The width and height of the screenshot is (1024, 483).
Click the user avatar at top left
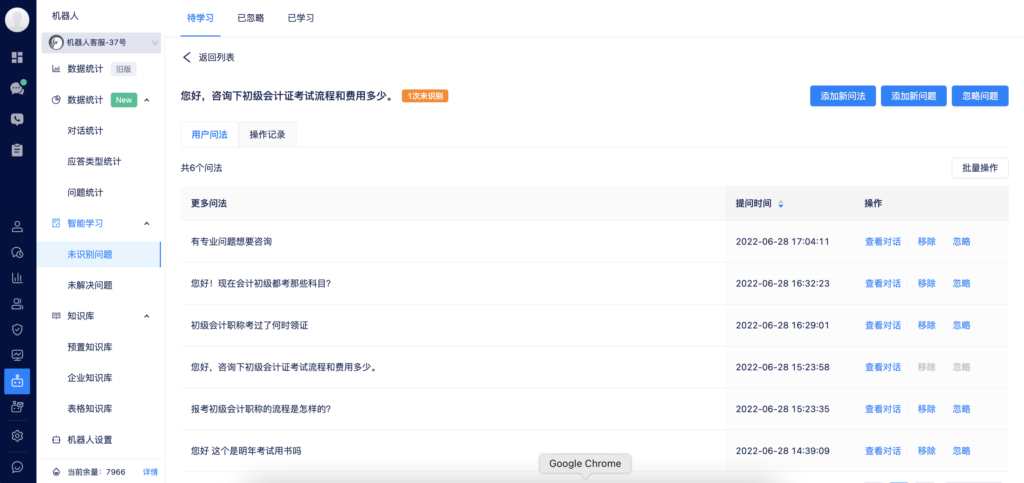(x=18, y=20)
